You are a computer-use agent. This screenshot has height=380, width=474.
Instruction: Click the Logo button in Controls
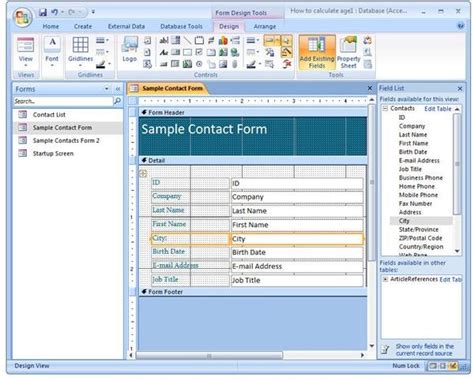130,49
